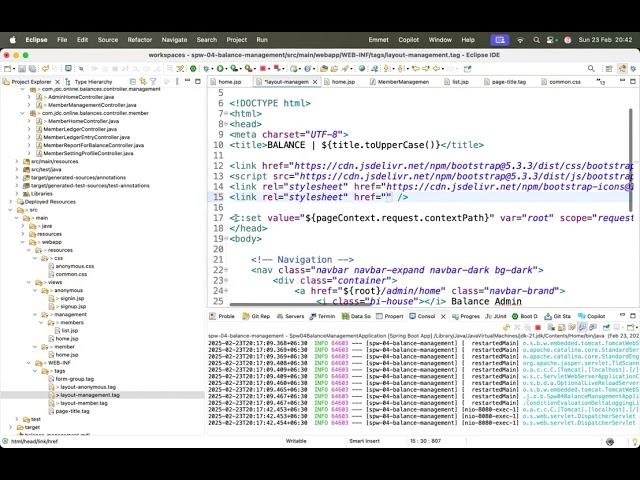Expand the Deployed Resources node
640x480 pixels.
click(10, 202)
